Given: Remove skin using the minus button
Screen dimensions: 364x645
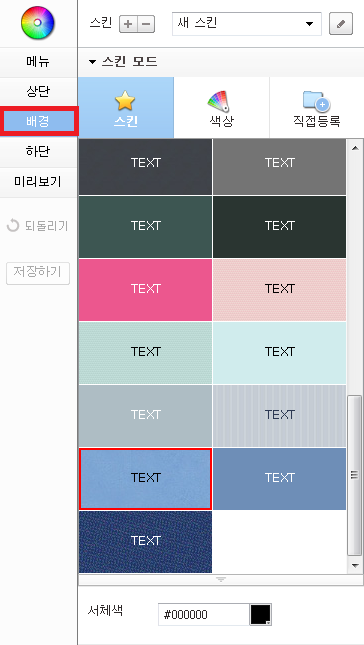Looking at the screenshot, I should click(x=146, y=24).
